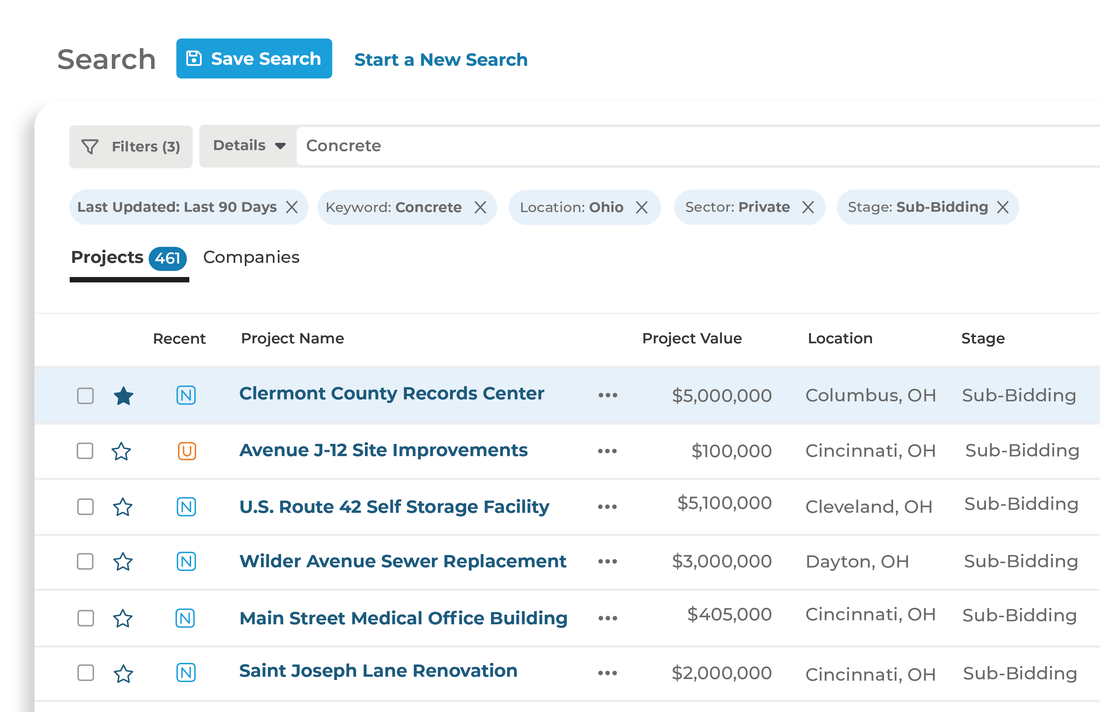1100x712 pixels.
Task: Start a New Search link
Action: pyautogui.click(x=441, y=60)
